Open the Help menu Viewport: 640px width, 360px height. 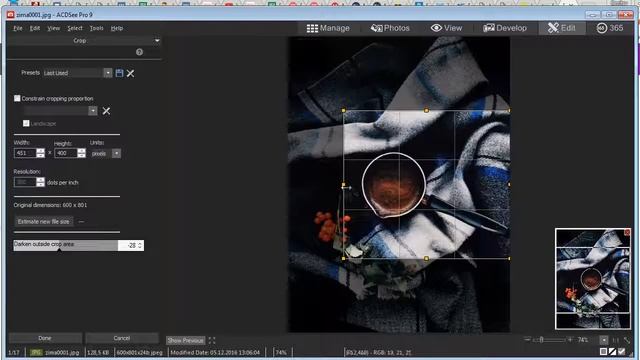117,28
